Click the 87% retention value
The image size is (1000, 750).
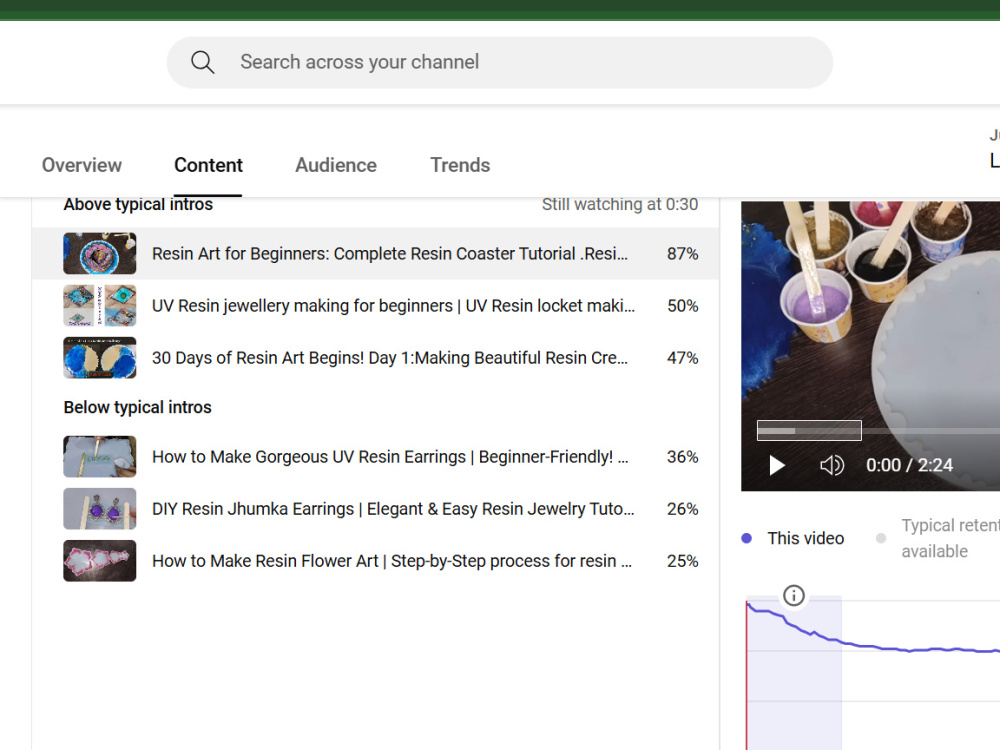(x=682, y=254)
